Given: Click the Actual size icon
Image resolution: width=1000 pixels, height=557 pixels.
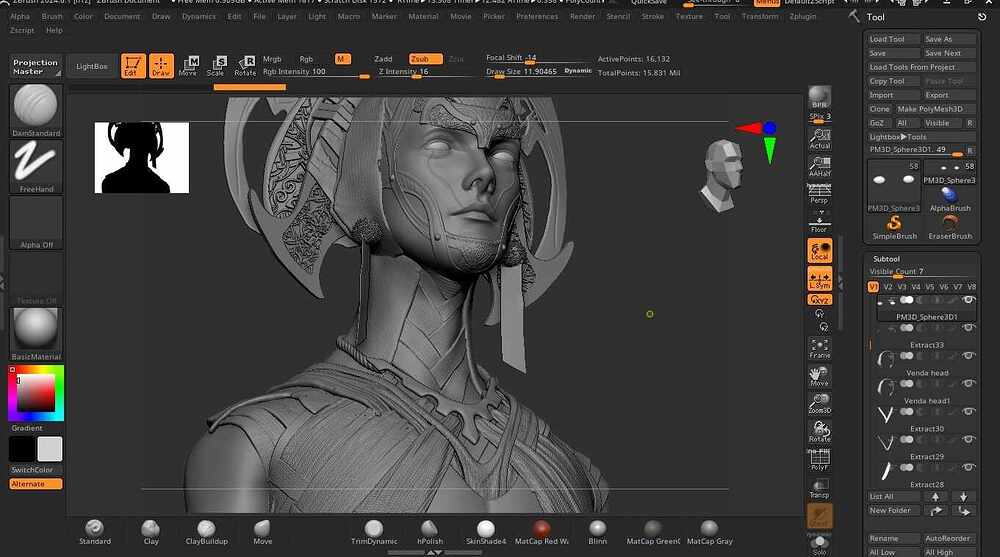Looking at the screenshot, I should tap(820, 138).
